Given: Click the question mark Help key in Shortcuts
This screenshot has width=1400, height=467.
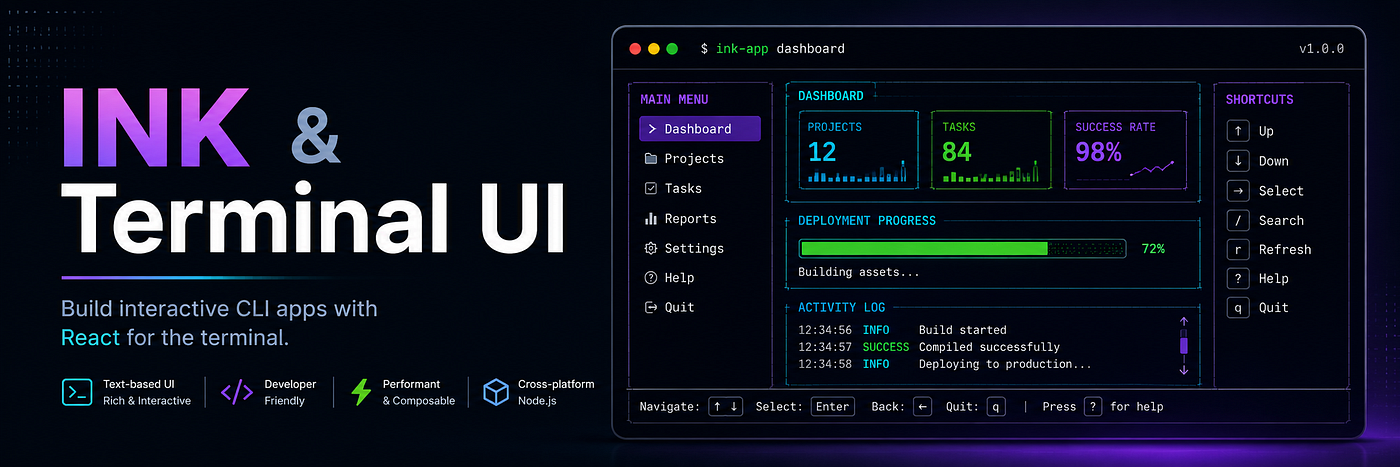Looking at the screenshot, I should 1238,278.
